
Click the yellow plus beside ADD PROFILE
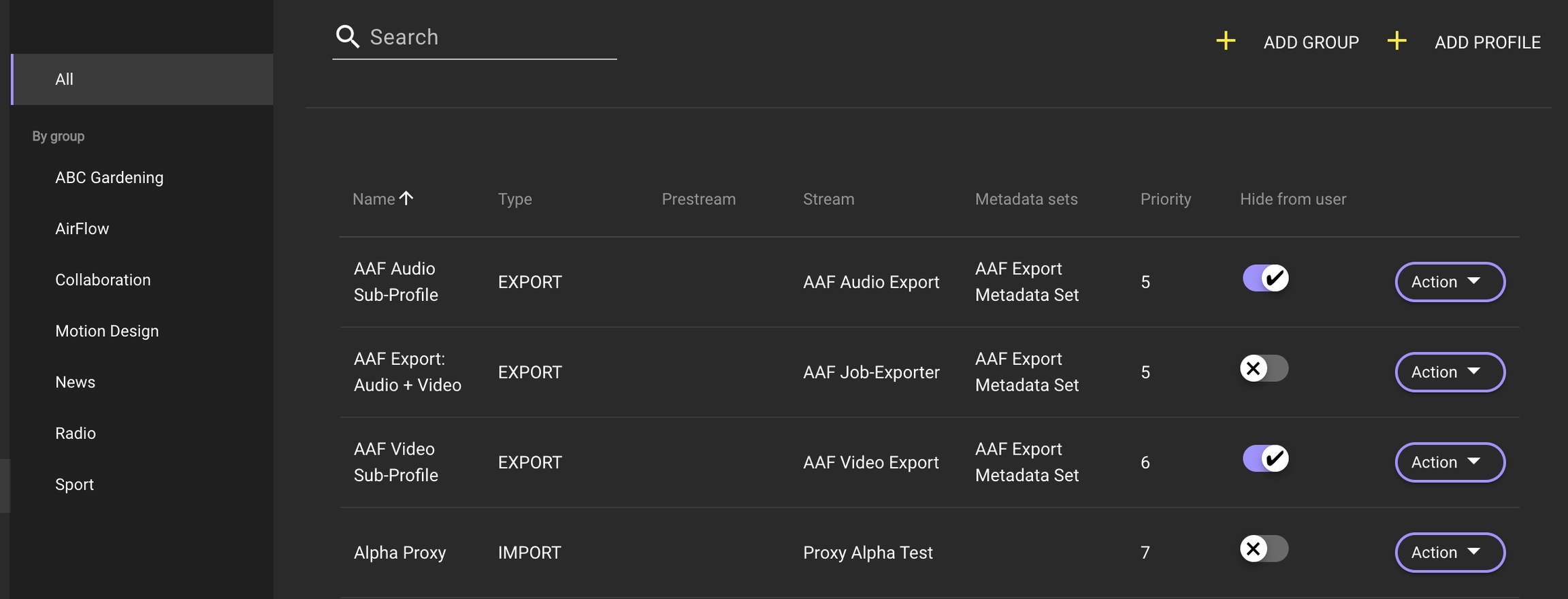pos(1396,41)
